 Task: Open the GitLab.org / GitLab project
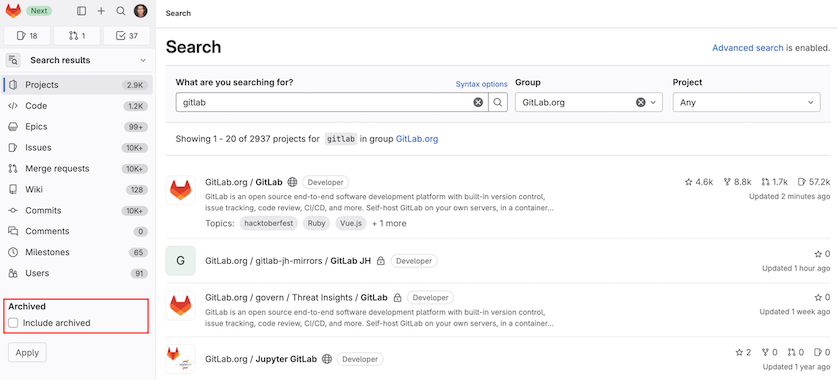[243, 182]
